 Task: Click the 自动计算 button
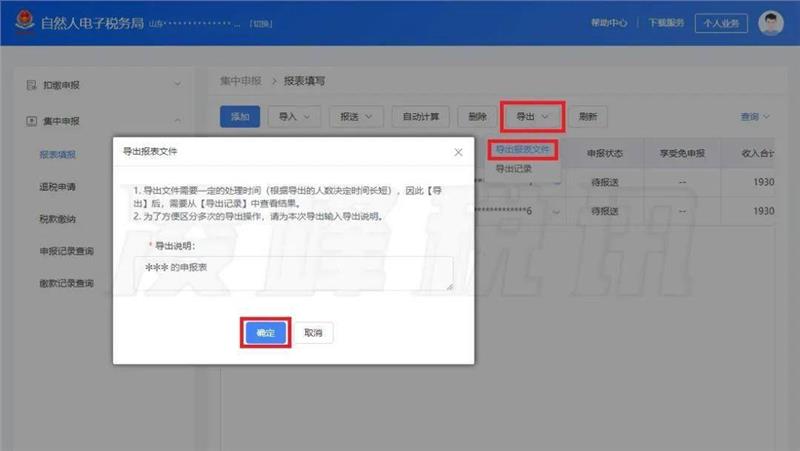[421, 117]
